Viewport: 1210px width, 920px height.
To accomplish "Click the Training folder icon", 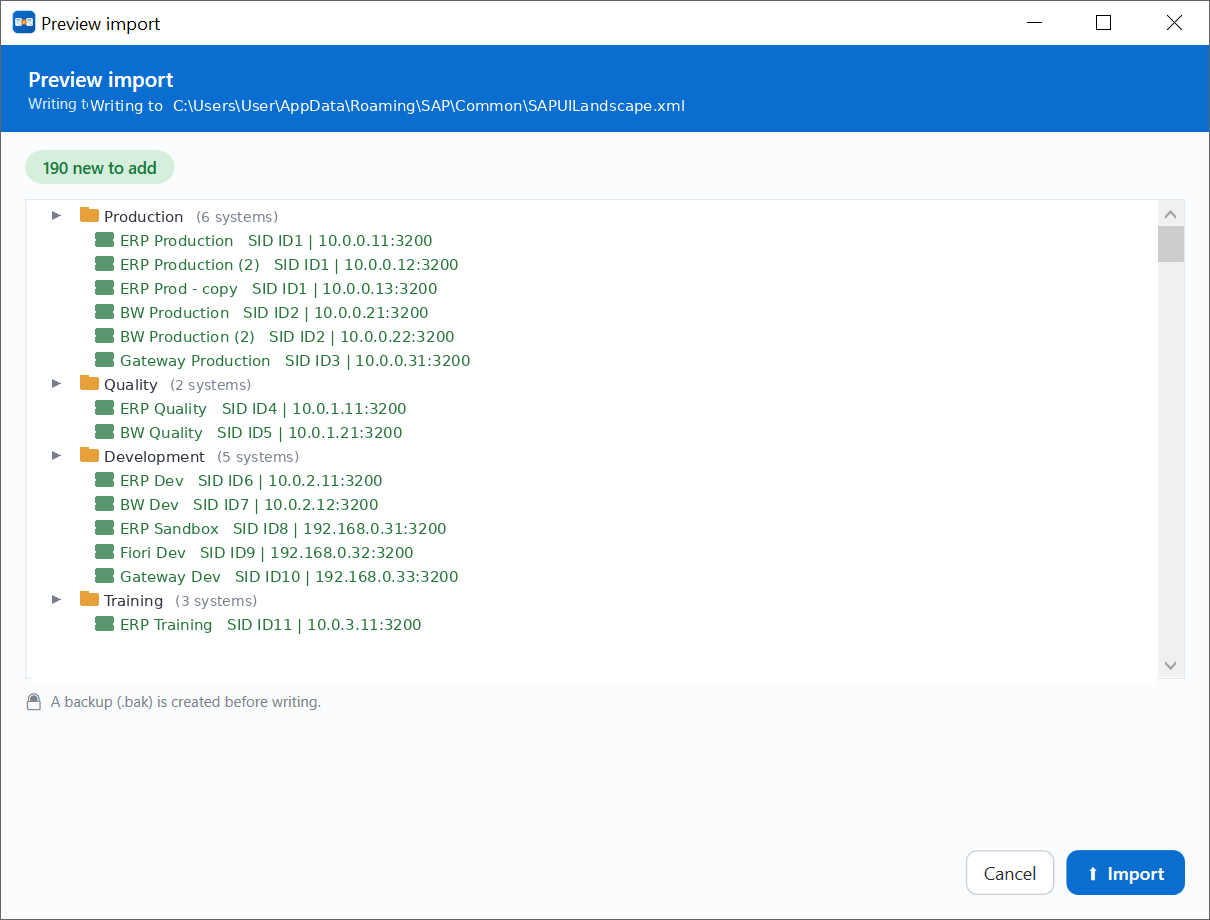I will [x=89, y=599].
